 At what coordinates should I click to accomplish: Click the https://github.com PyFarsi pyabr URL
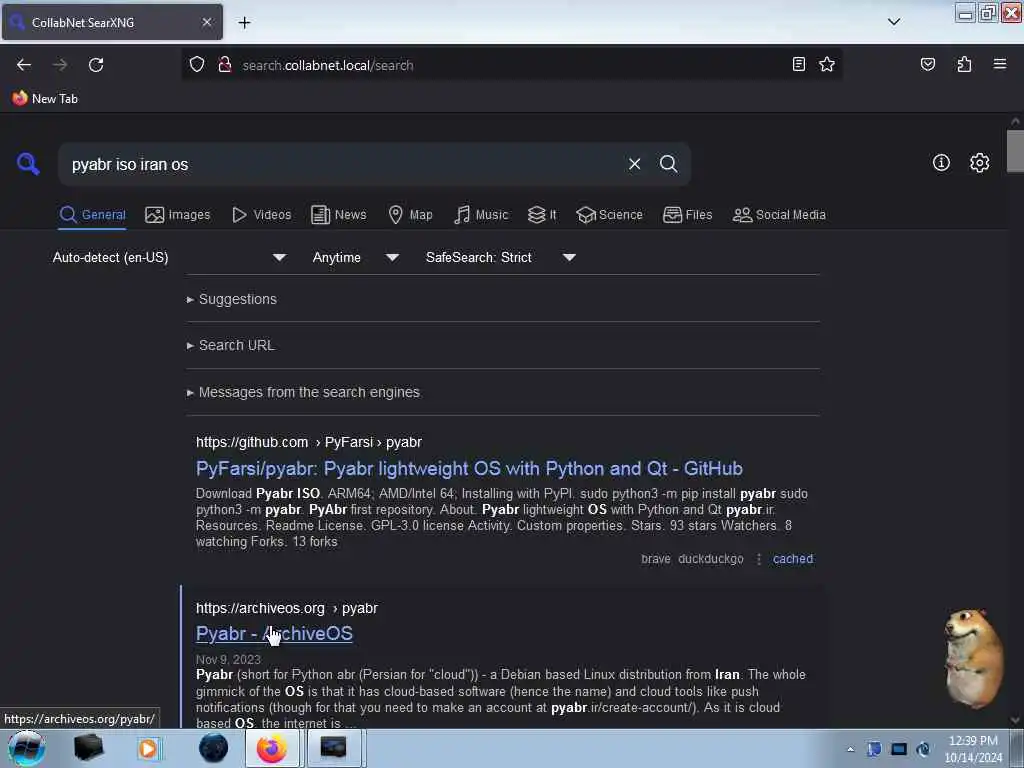click(309, 442)
